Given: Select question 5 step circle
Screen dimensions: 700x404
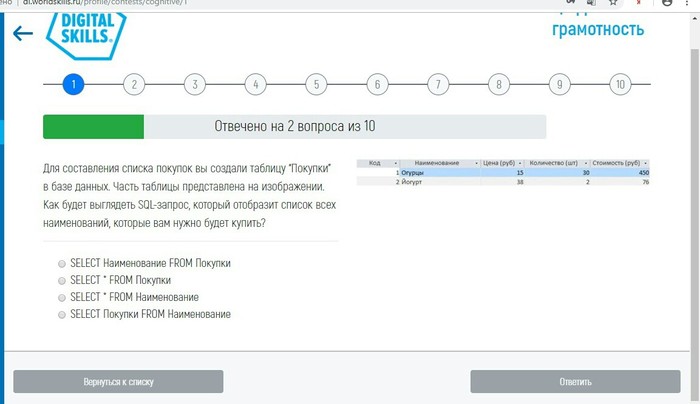Looking at the screenshot, I should (316, 84).
